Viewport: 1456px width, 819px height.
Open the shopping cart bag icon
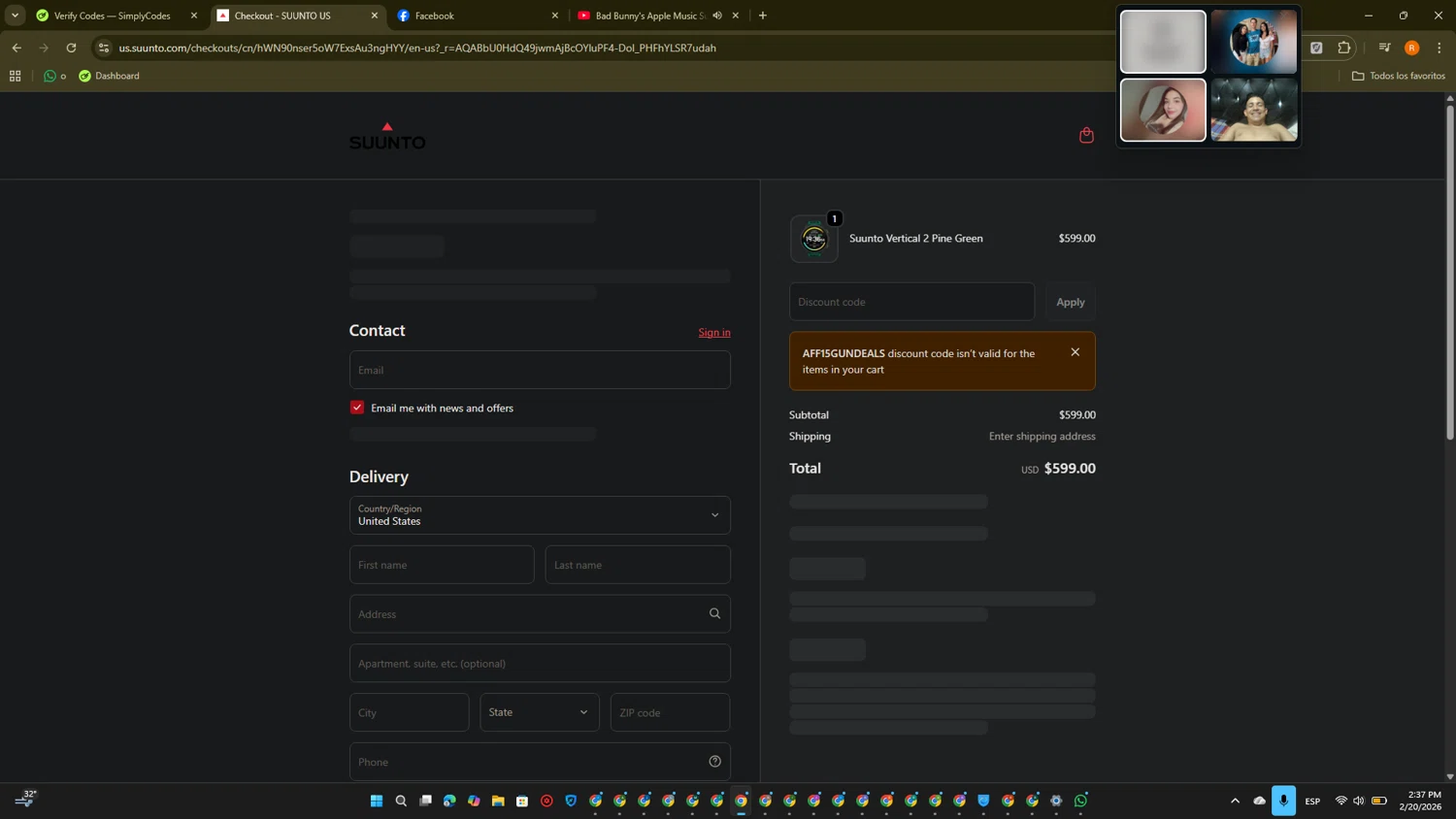point(1086,135)
